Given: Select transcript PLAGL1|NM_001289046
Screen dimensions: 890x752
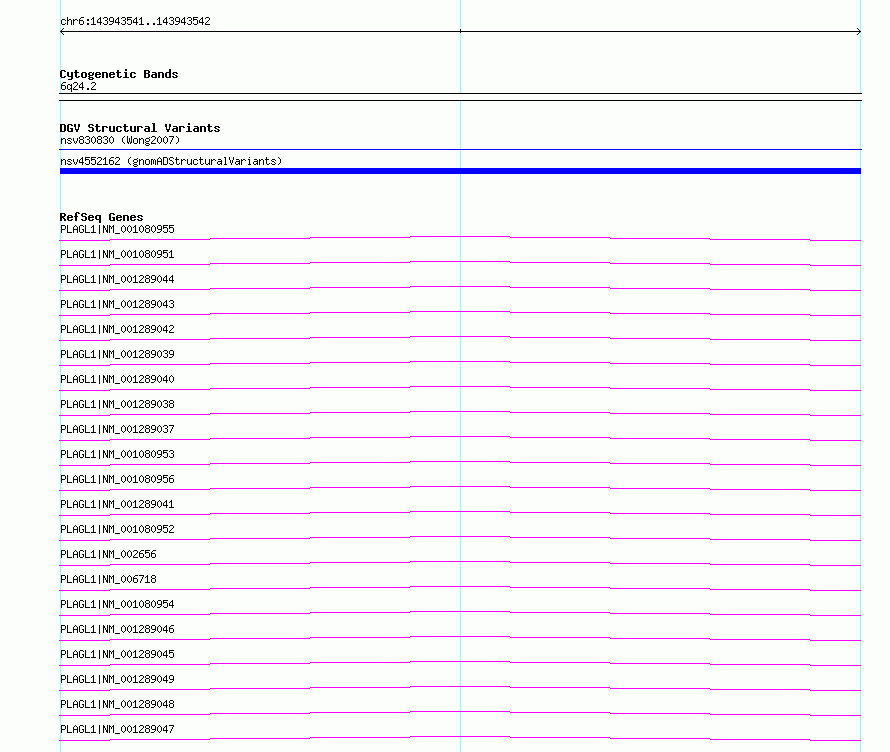Looking at the screenshot, I should point(117,629).
